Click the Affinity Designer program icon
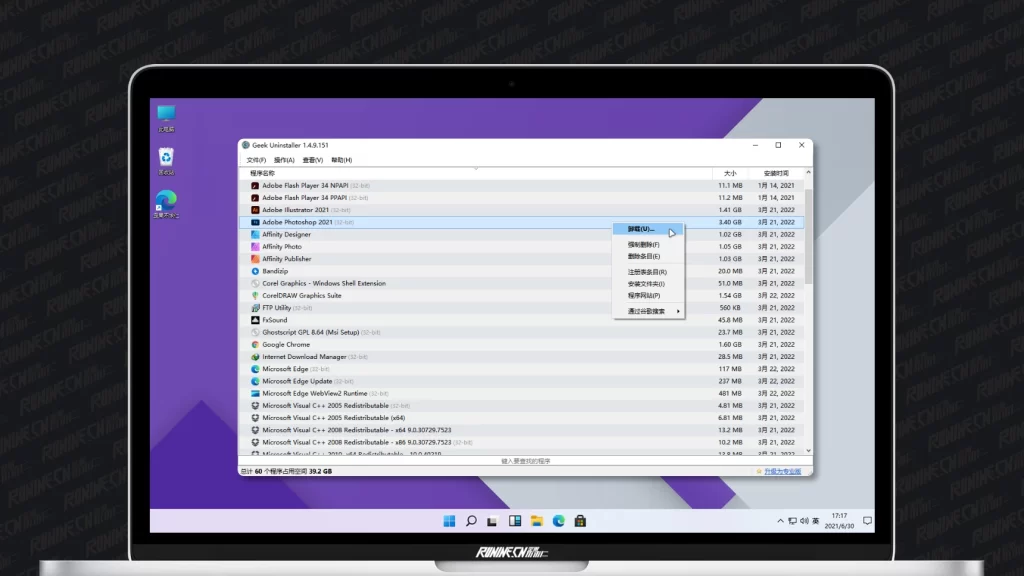 coord(255,235)
